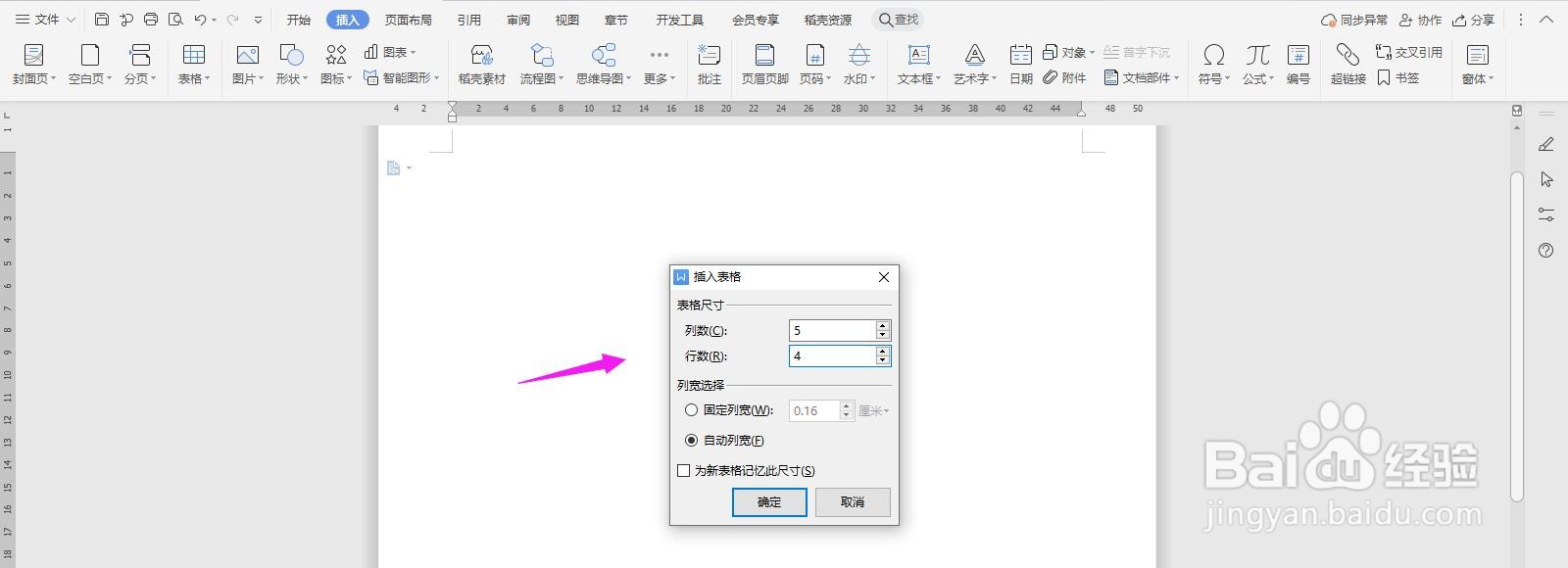Click the Print Preview icon

point(175,20)
